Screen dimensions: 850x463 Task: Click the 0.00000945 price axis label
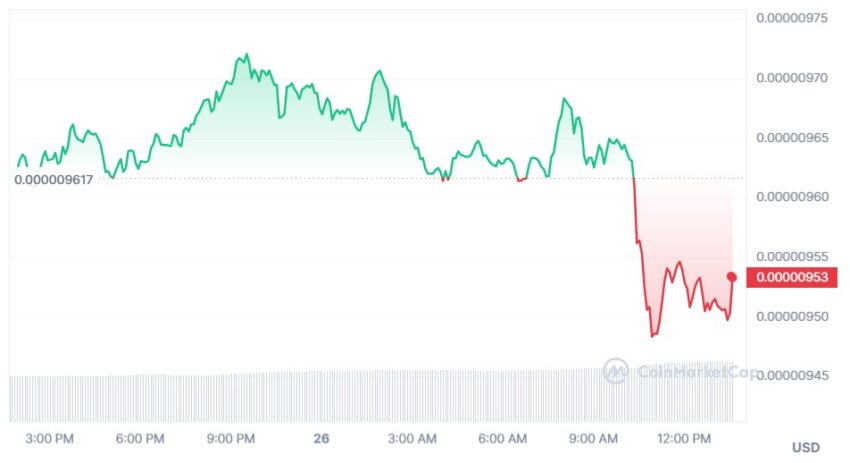(792, 375)
